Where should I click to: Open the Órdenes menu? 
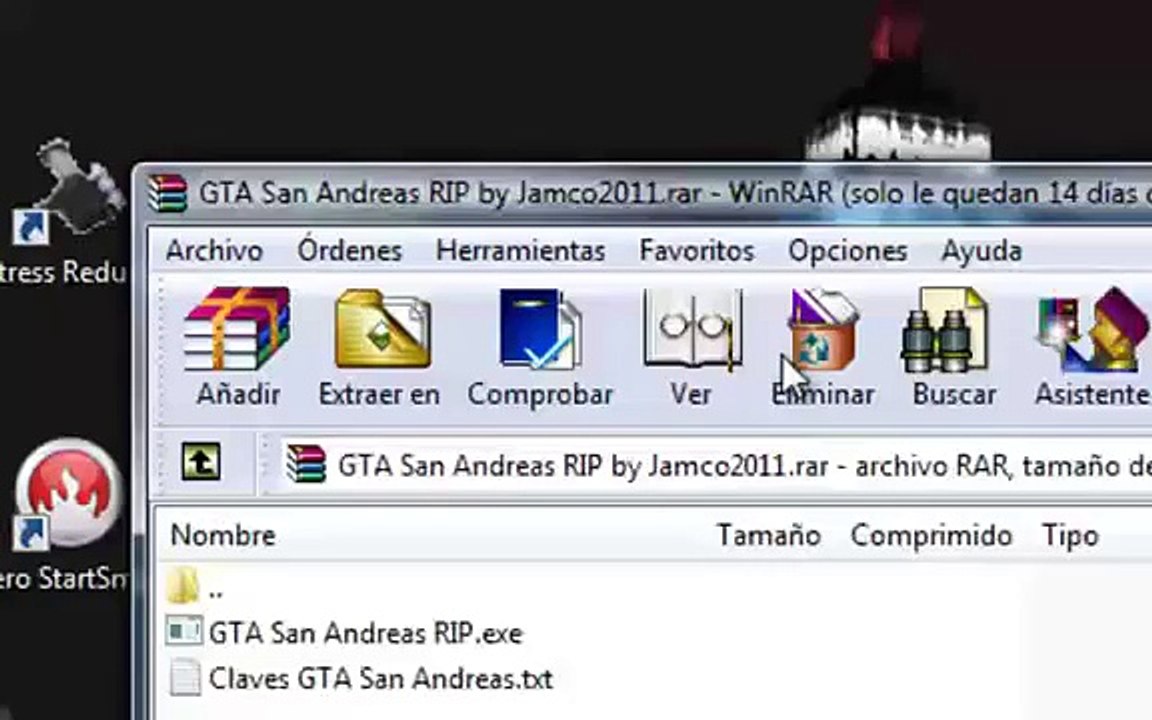tap(350, 250)
